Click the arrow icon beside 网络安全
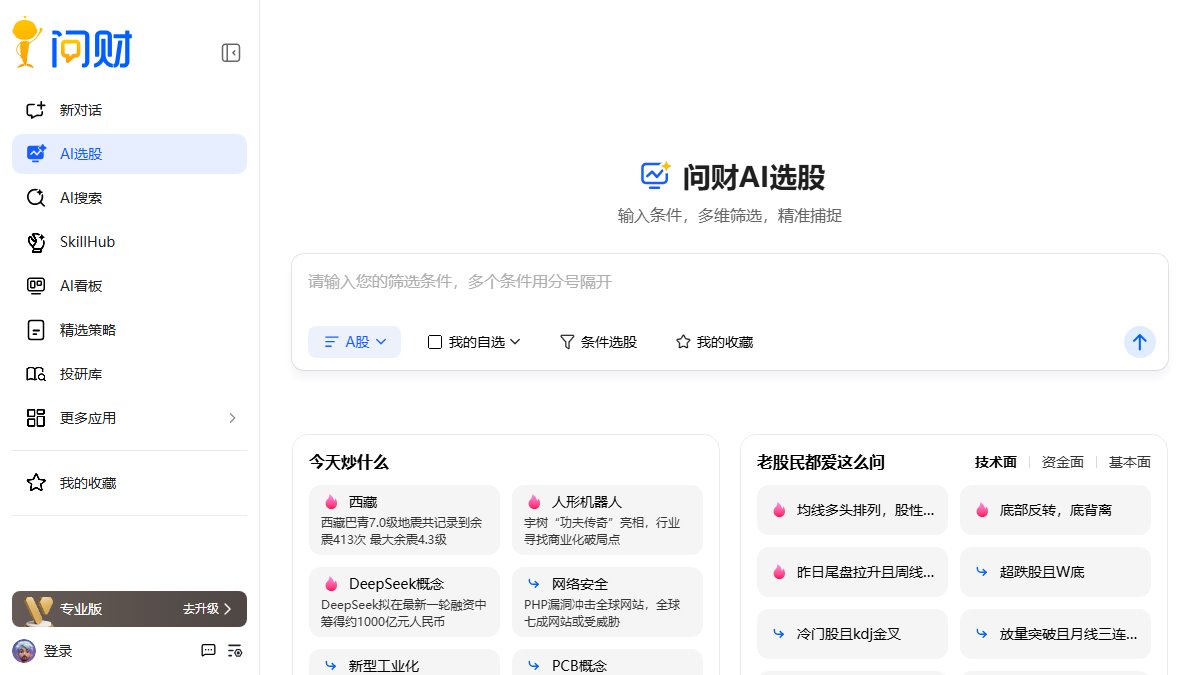The width and height of the screenshot is (1200, 675). pyautogui.click(x=534, y=584)
